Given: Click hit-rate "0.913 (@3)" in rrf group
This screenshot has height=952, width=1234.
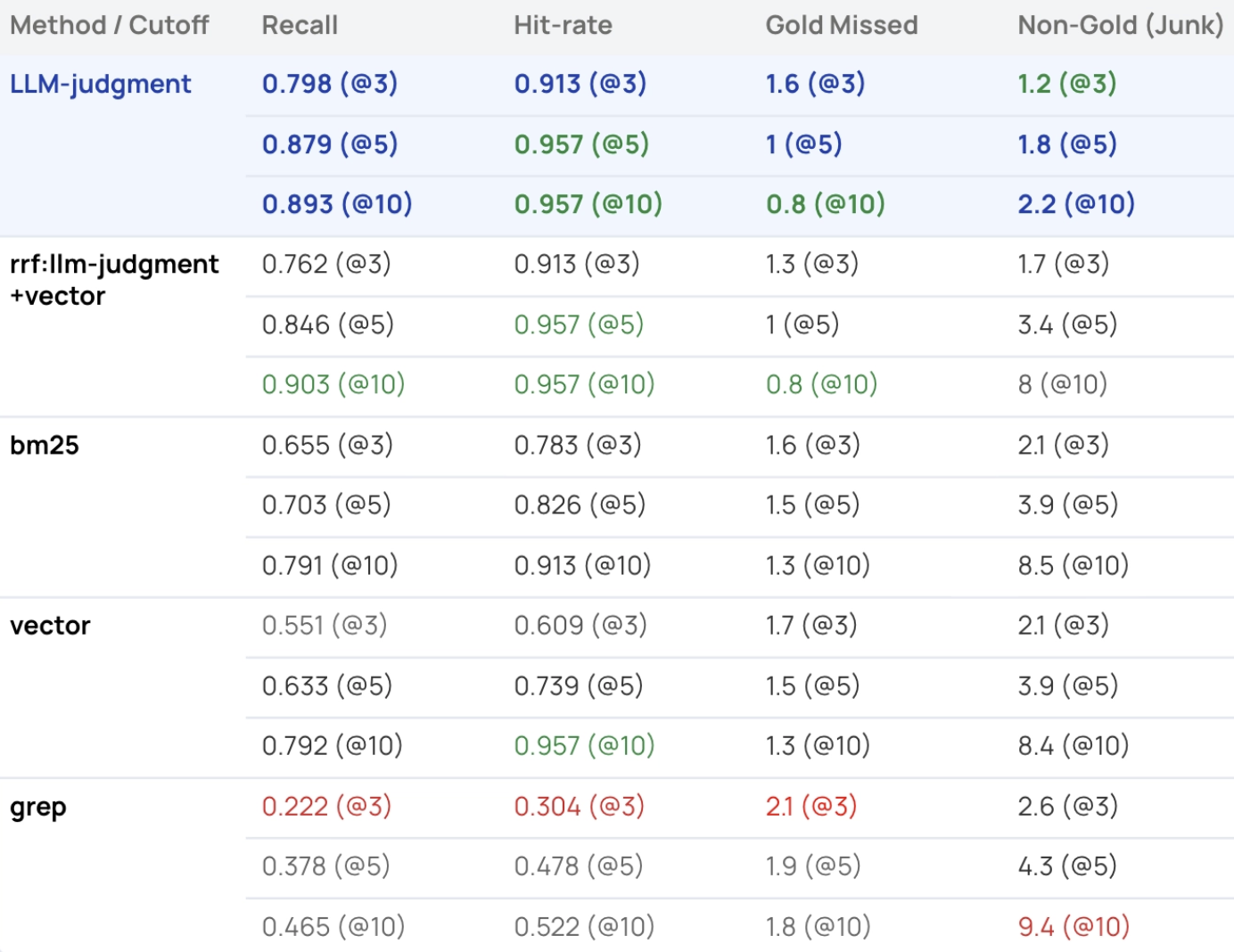Looking at the screenshot, I should click(577, 264).
